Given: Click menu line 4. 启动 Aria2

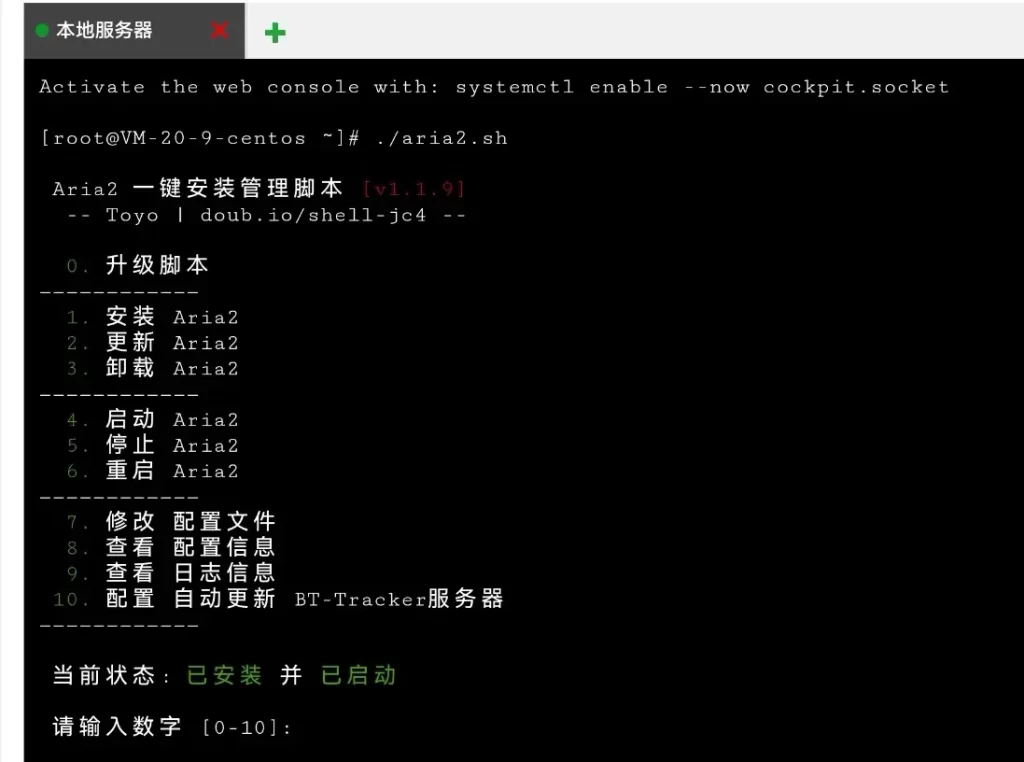Looking at the screenshot, I should [152, 420].
